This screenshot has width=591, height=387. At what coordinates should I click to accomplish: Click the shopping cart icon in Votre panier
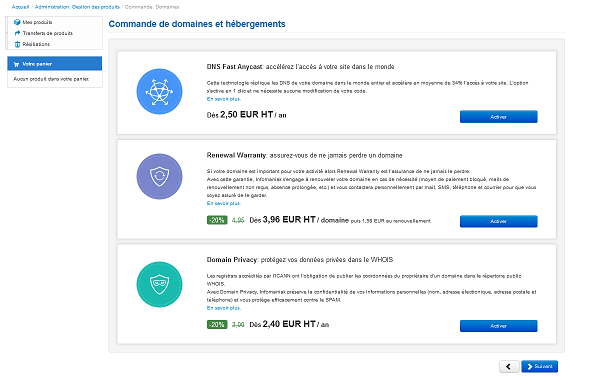(16, 64)
